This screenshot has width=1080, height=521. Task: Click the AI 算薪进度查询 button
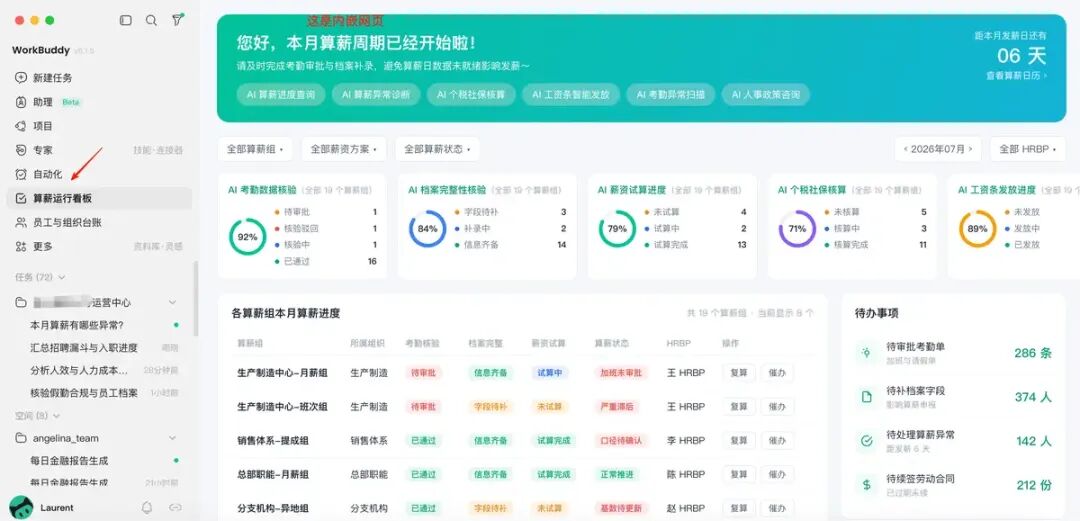[x=281, y=95]
